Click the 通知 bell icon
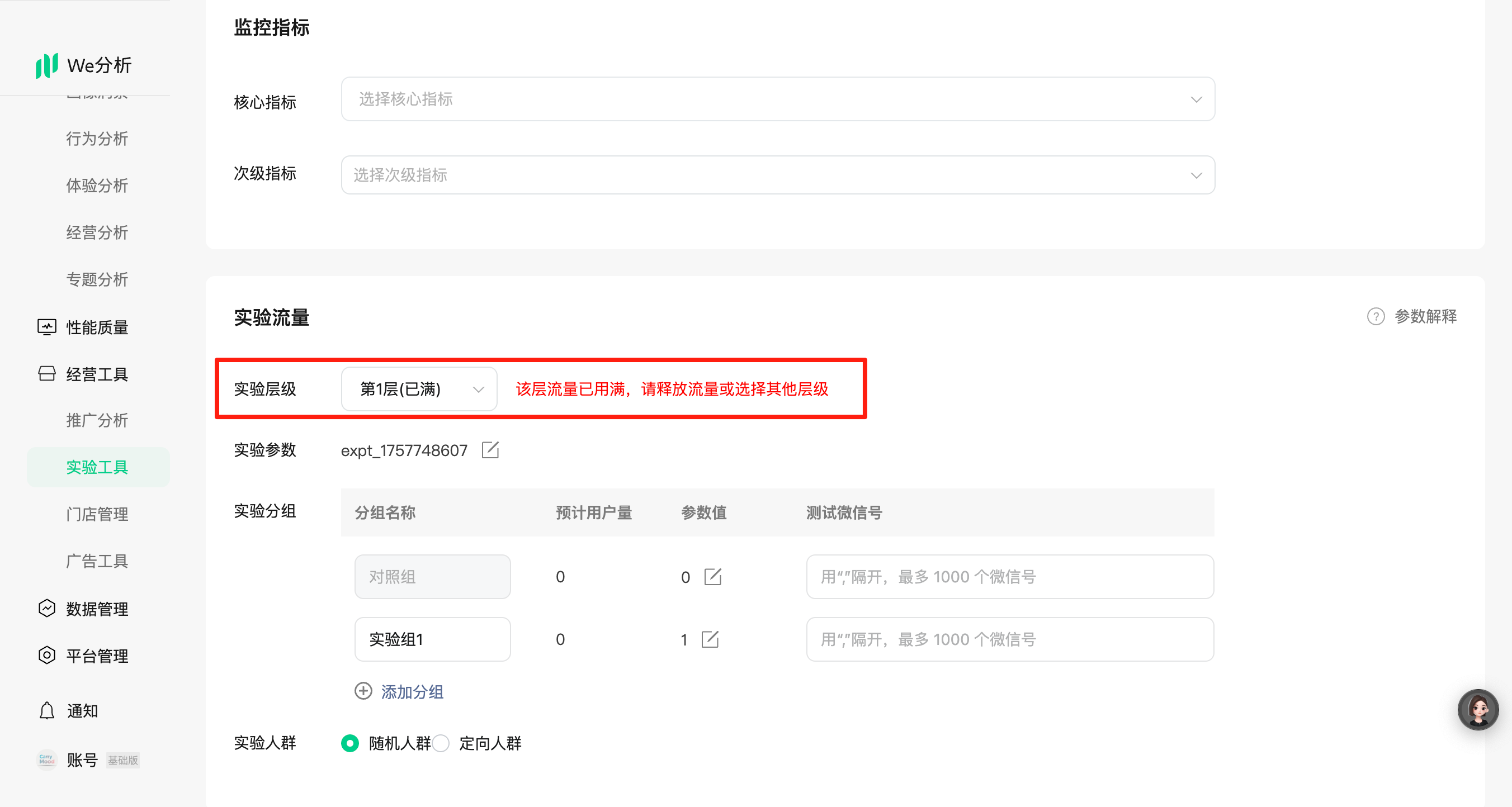1512x807 pixels. pos(47,711)
